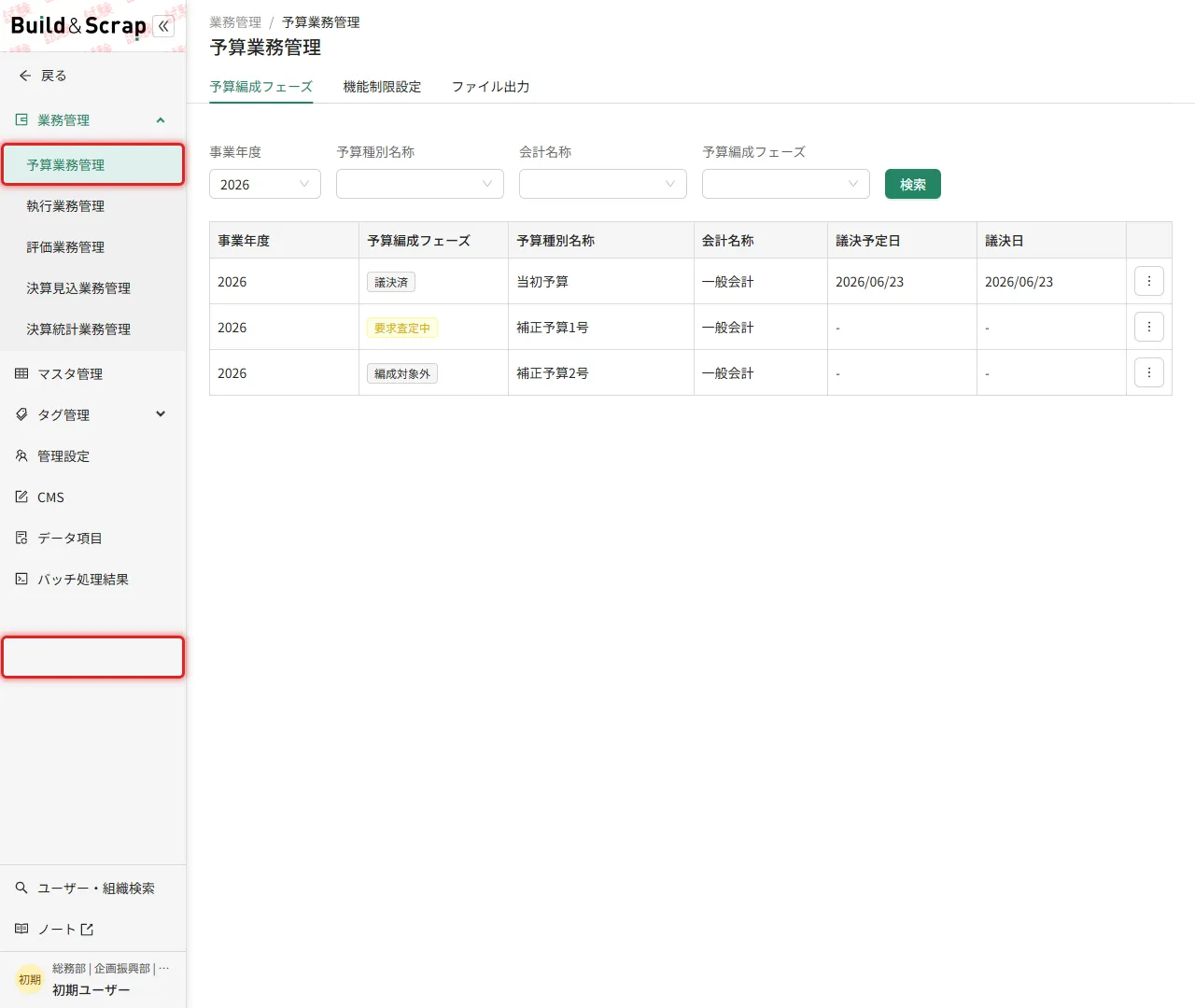Click the 議決予定日 value 2026/06/23
Image resolution: width=1195 pixels, height=1008 pixels.
(869, 282)
